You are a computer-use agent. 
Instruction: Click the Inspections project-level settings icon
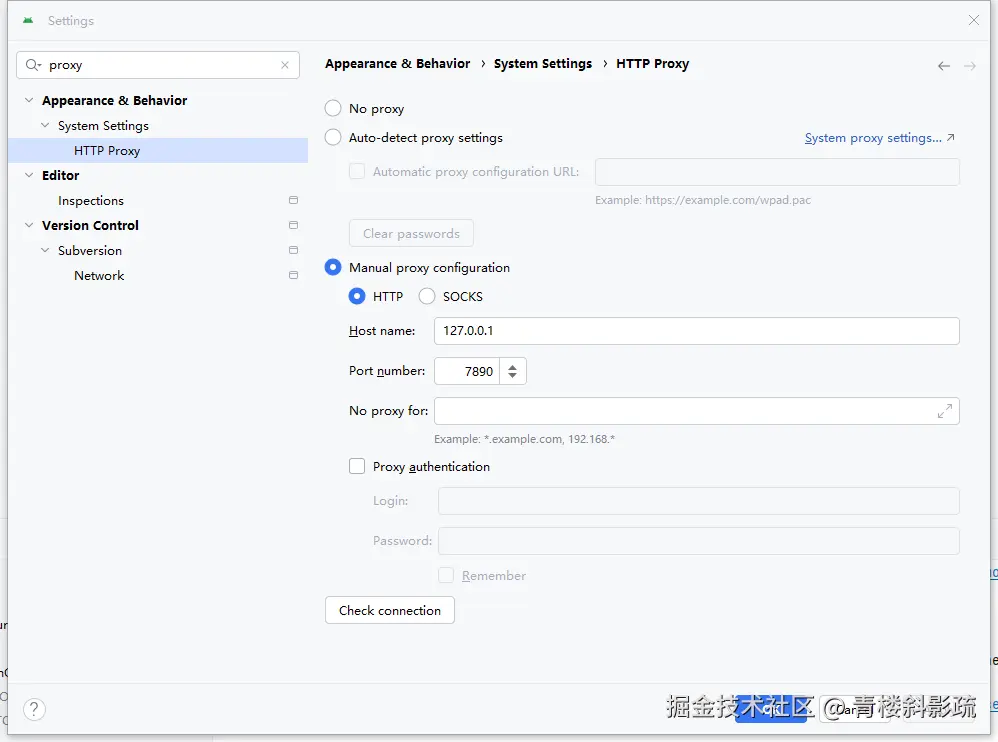point(293,201)
